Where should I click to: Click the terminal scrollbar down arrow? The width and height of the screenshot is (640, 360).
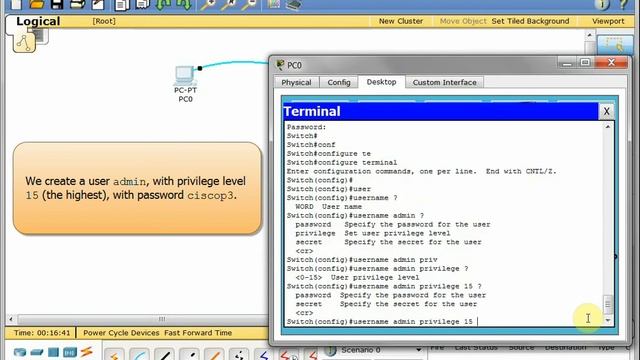[608, 320]
